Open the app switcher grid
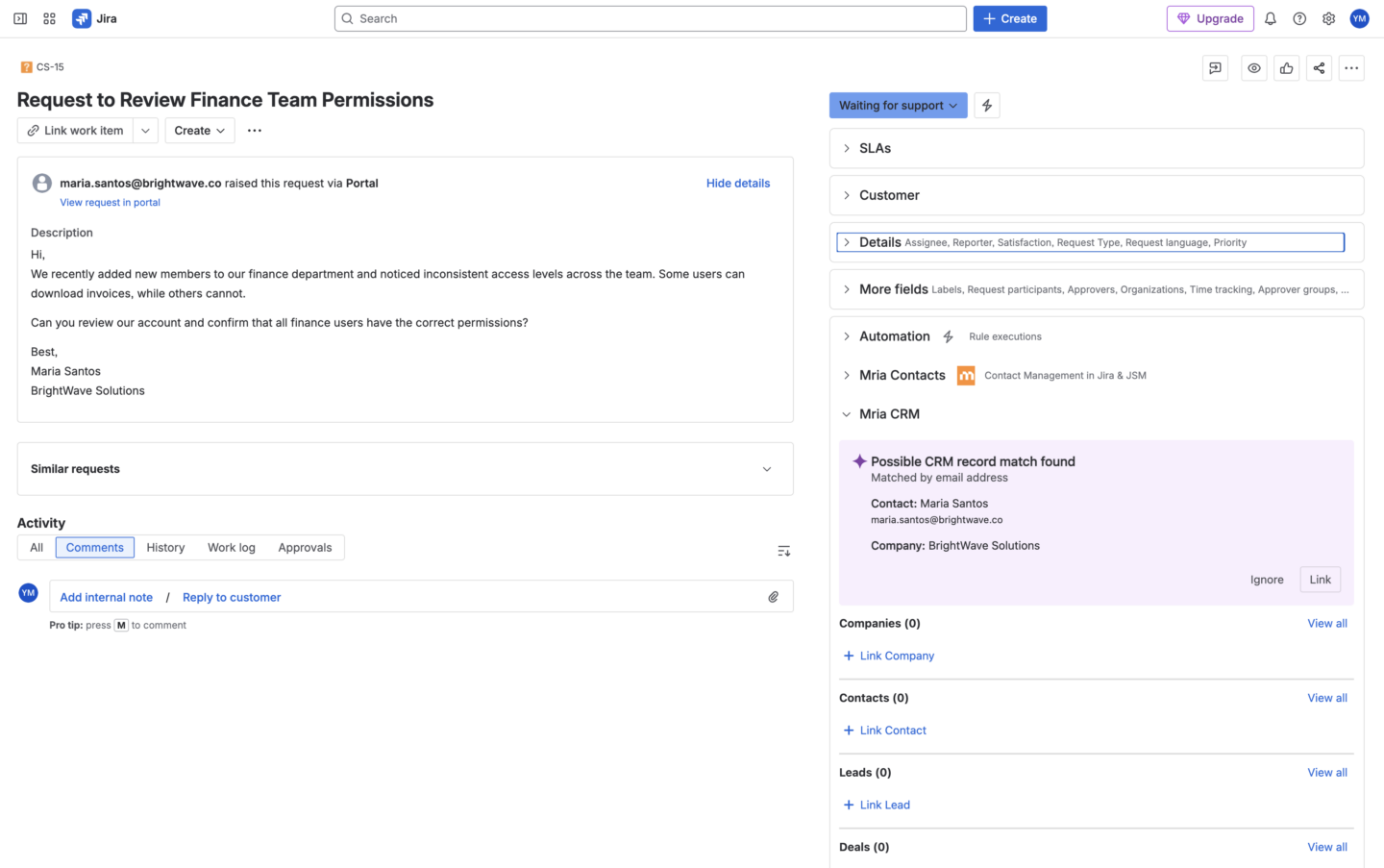This screenshot has width=1384, height=868. [x=49, y=18]
